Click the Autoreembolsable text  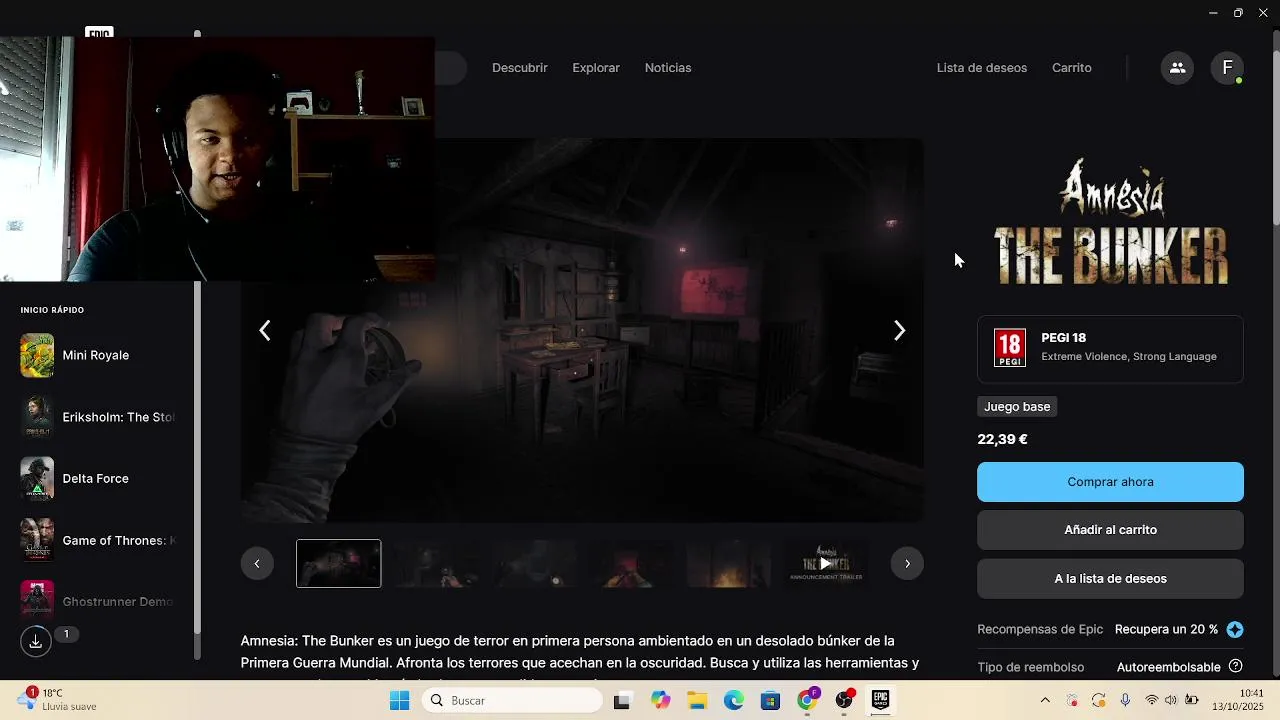(x=1169, y=667)
